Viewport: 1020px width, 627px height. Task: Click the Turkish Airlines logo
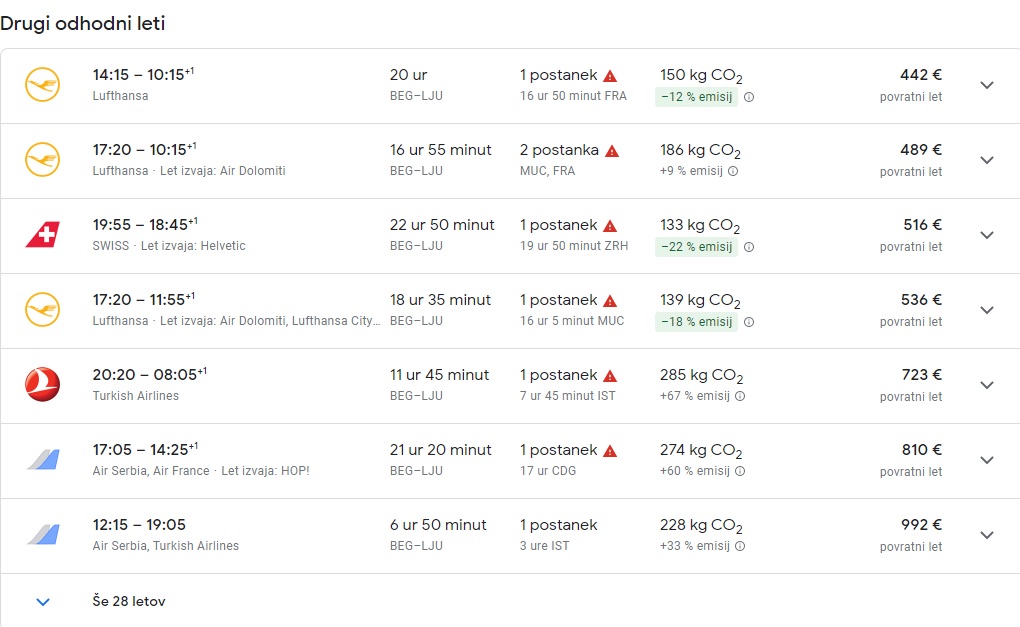pos(42,385)
